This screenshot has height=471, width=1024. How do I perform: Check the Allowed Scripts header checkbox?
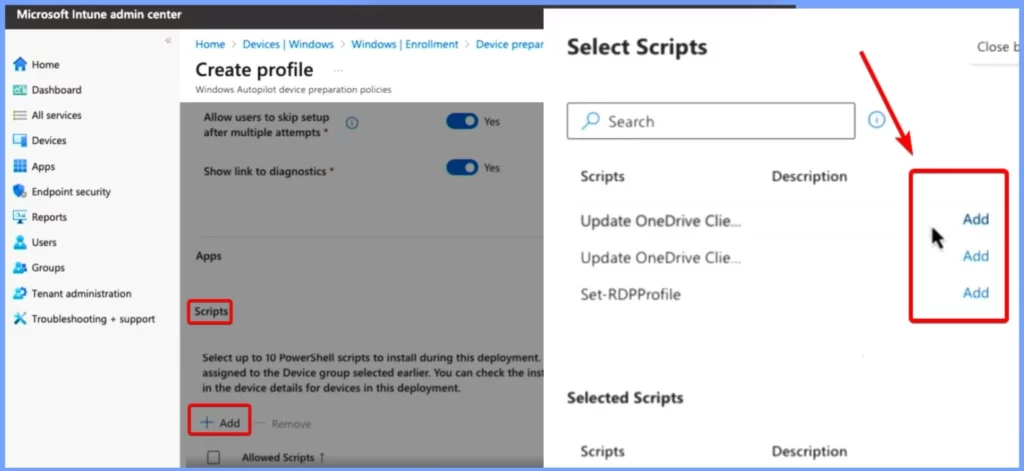[x=214, y=457]
